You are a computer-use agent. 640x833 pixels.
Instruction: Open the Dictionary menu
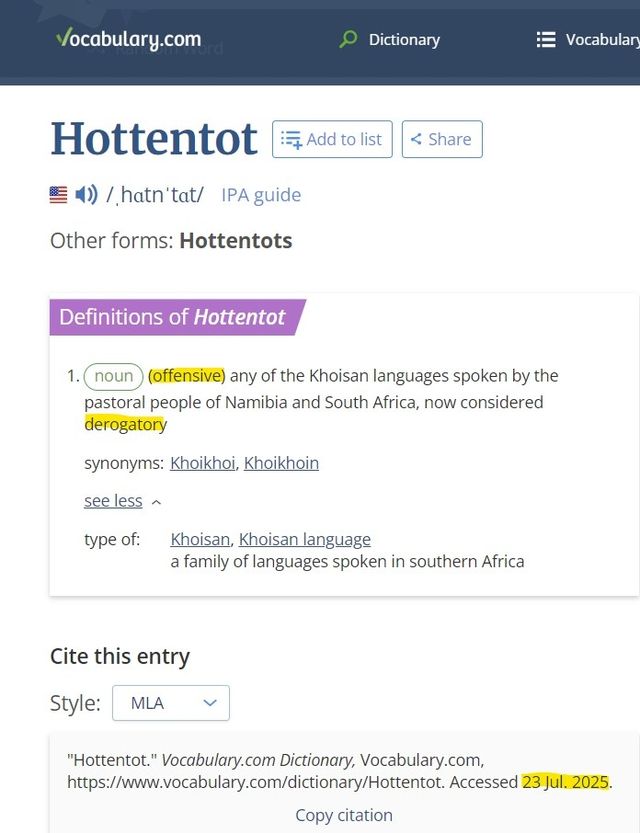tap(404, 39)
